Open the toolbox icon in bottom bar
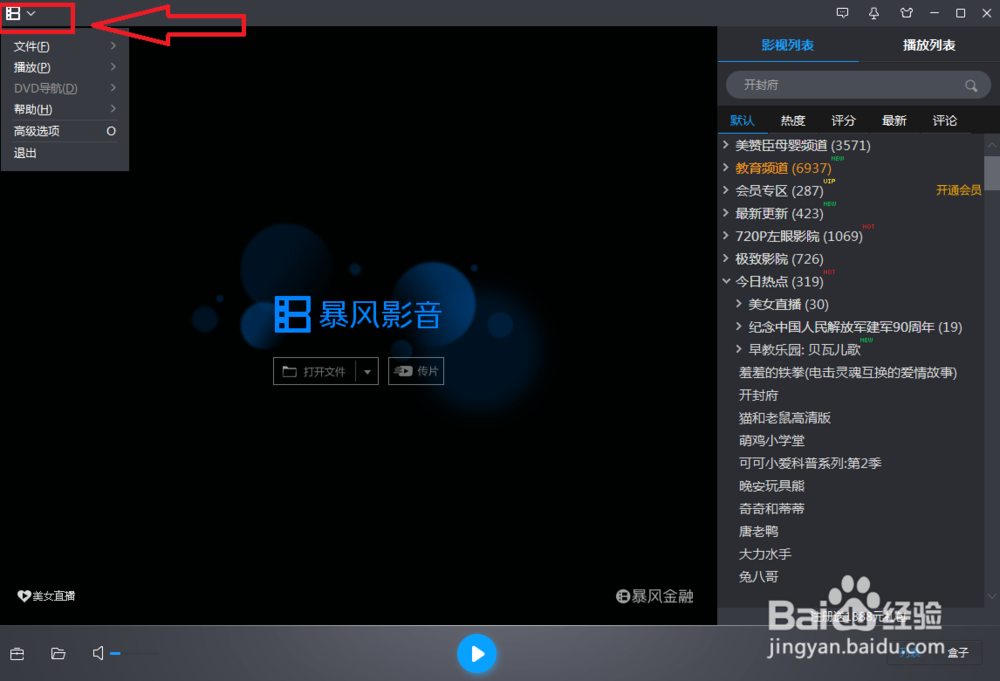Viewport: 1000px width, 681px height. click(17, 654)
